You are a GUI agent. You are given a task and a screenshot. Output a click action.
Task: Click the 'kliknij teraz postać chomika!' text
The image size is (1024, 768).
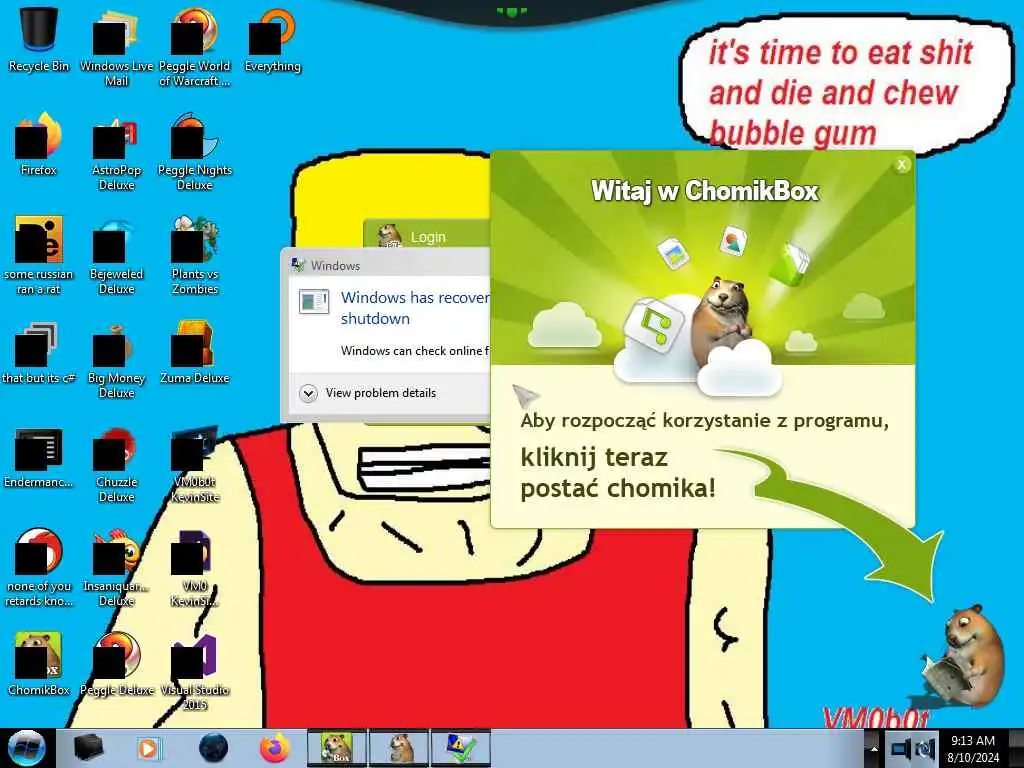tap(618, 473)
